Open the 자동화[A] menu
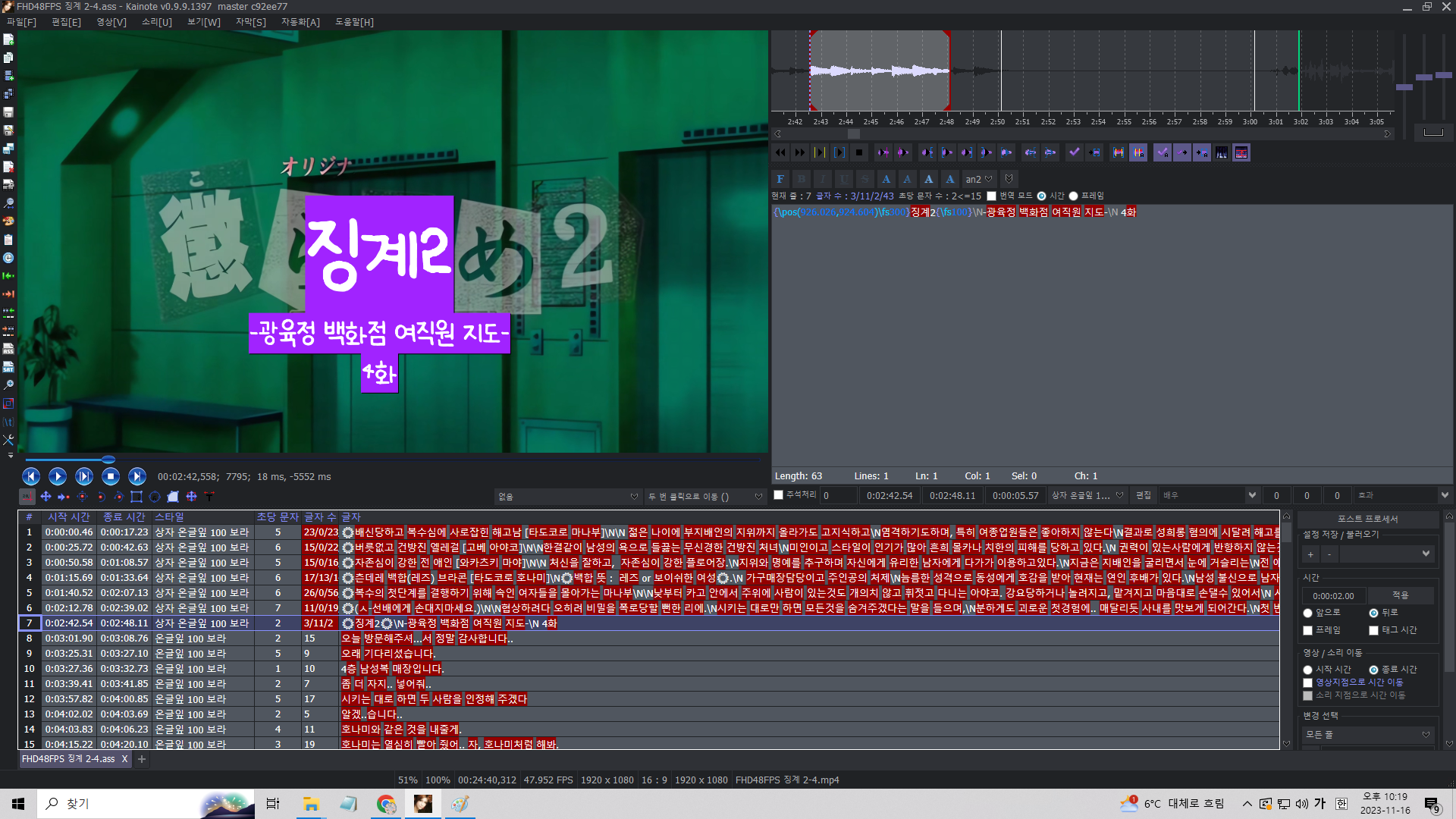The image size is (1456, 819). (300, 22)
